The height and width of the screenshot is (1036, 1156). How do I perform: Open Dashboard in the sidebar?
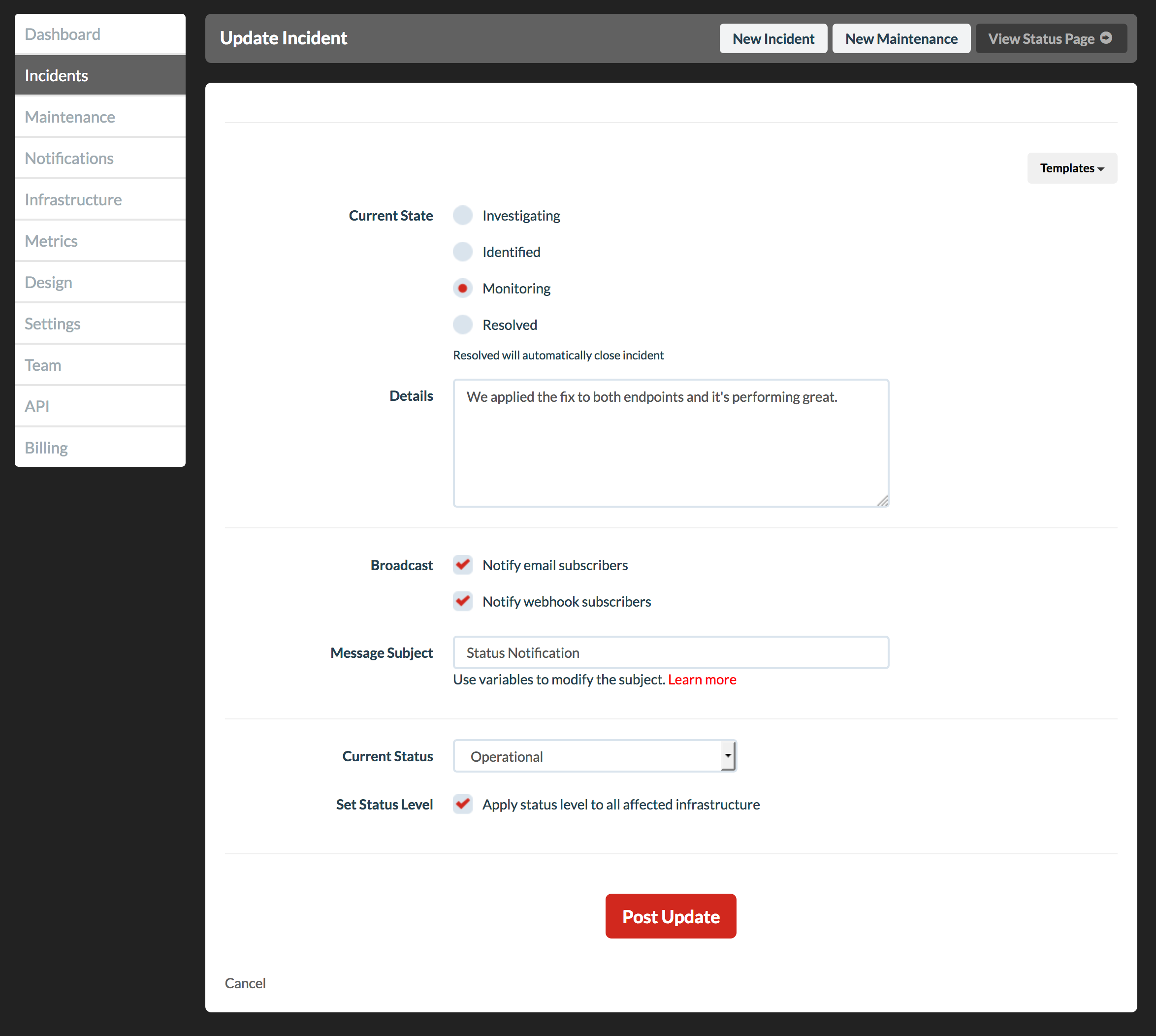[100, 34]
